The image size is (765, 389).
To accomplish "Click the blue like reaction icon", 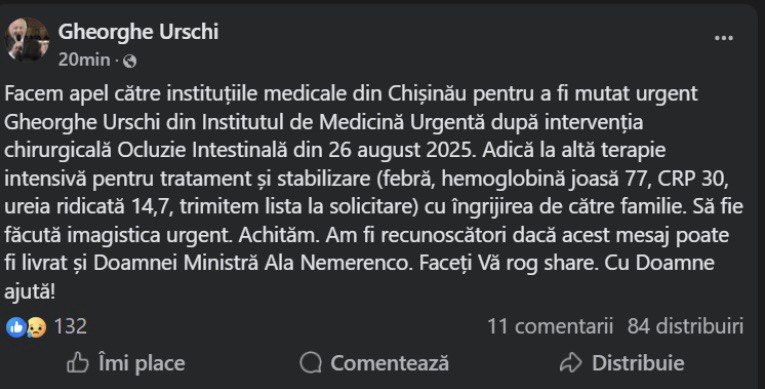I will pyautogui.click(x=16, y=327).
